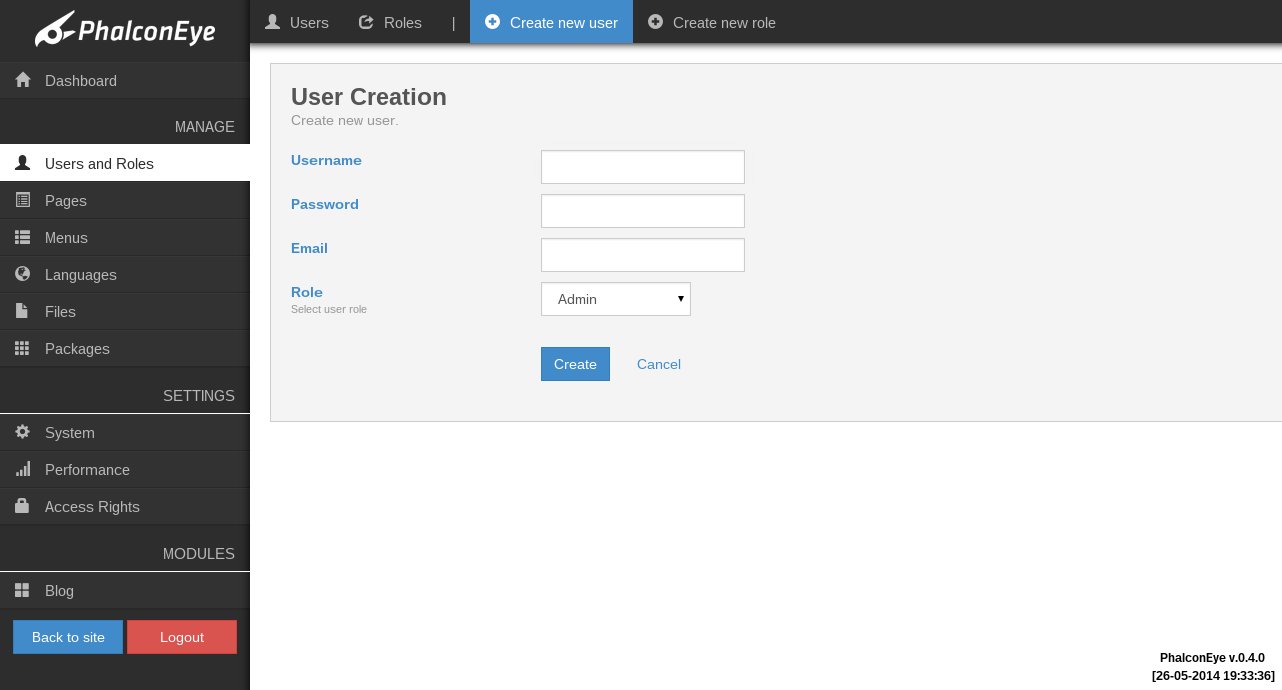Click the Email field label
Viewport: 1282px width, 690px height.
309,248
